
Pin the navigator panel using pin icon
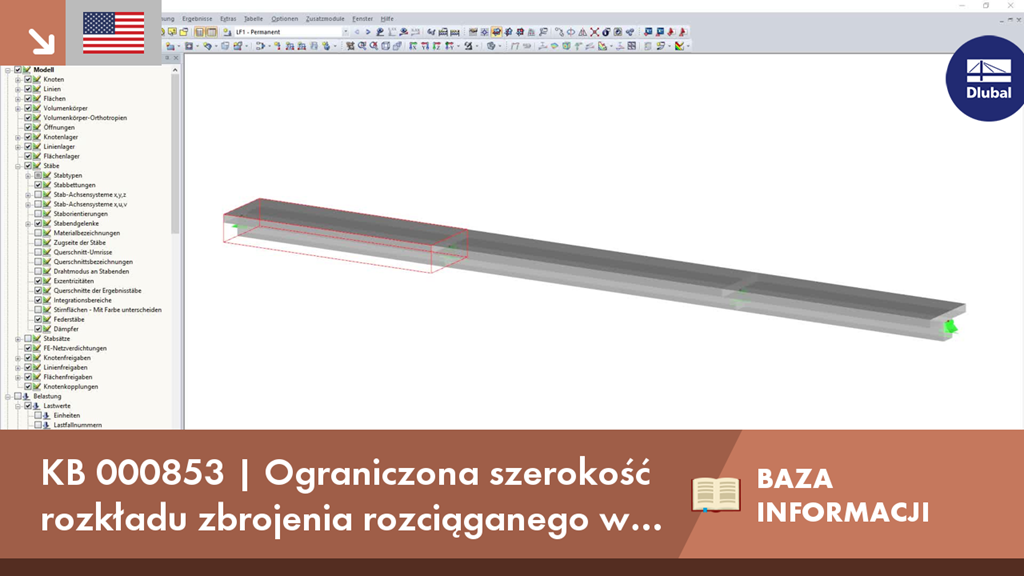point(167,57)
